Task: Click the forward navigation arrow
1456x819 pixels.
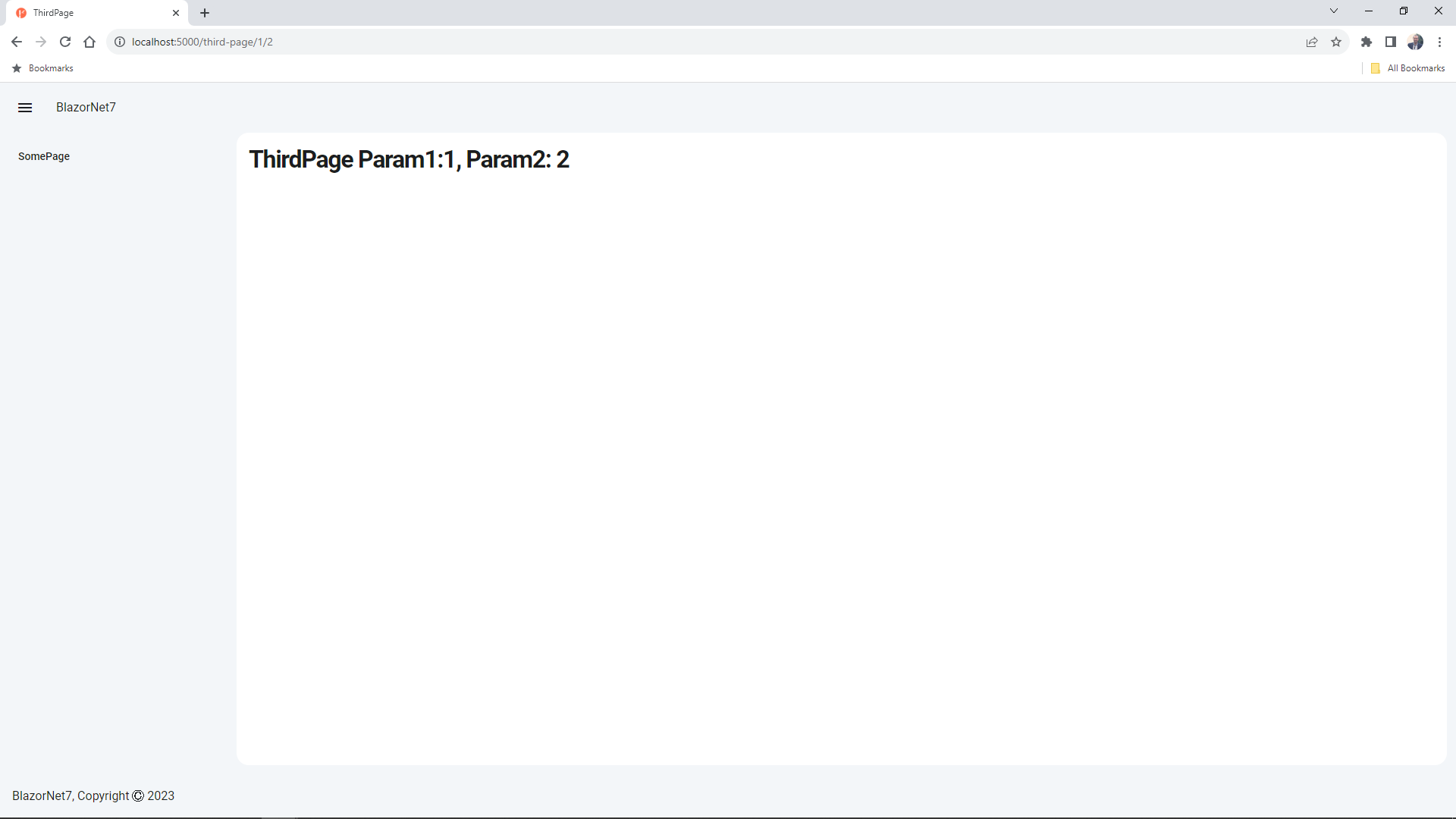Action: 40,42
